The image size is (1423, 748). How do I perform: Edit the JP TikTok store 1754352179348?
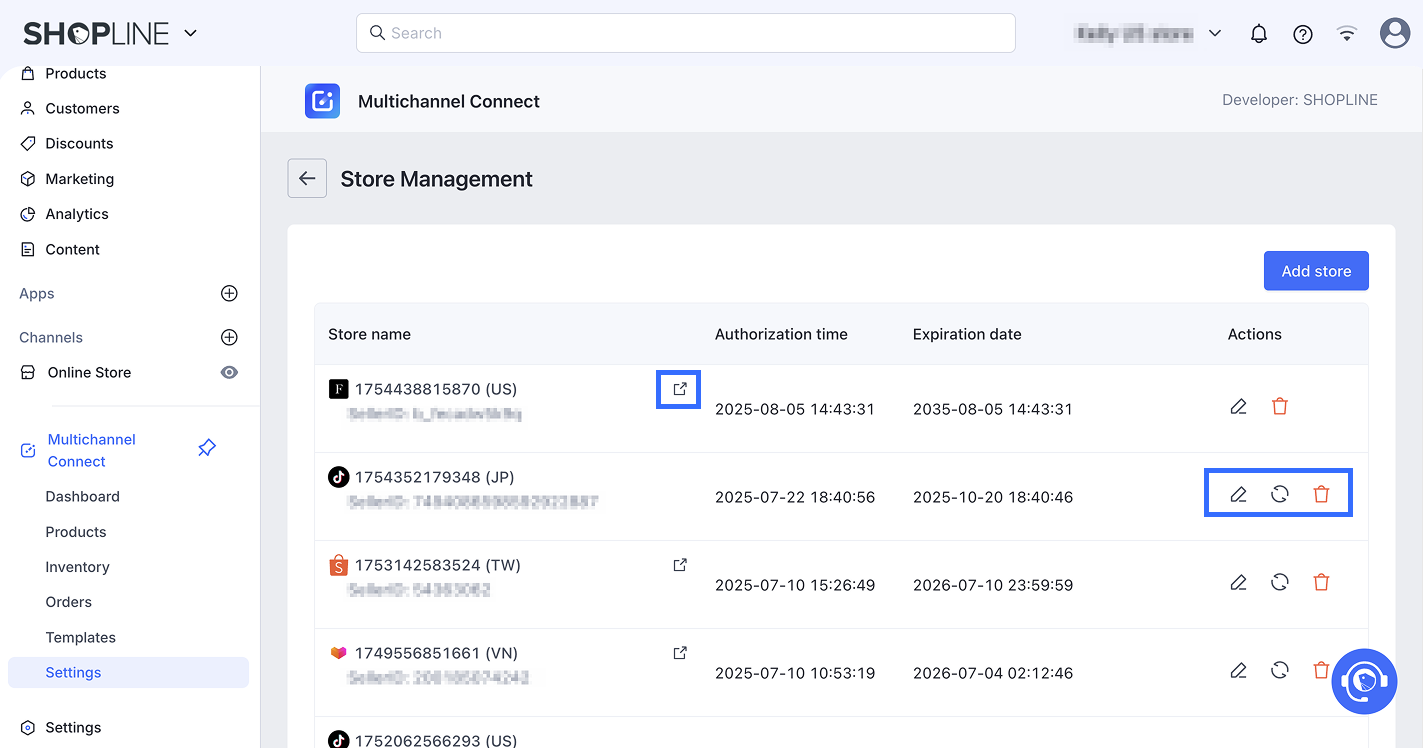(x=1238, y=494)
